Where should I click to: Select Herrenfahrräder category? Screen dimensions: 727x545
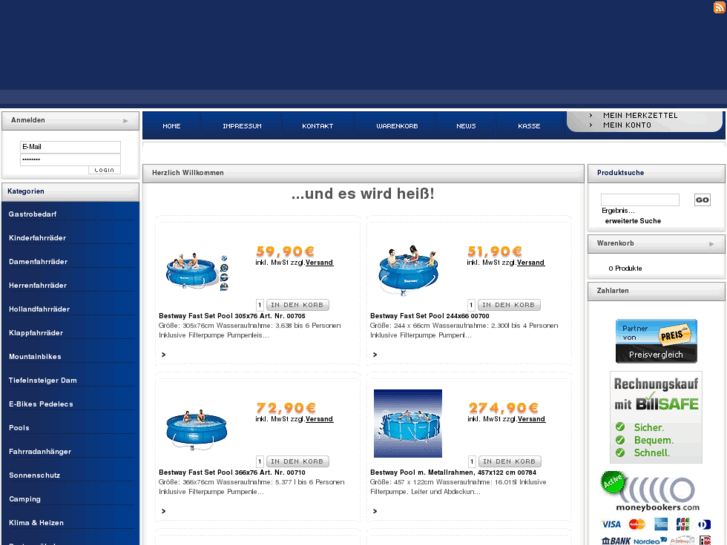(38, 285)
